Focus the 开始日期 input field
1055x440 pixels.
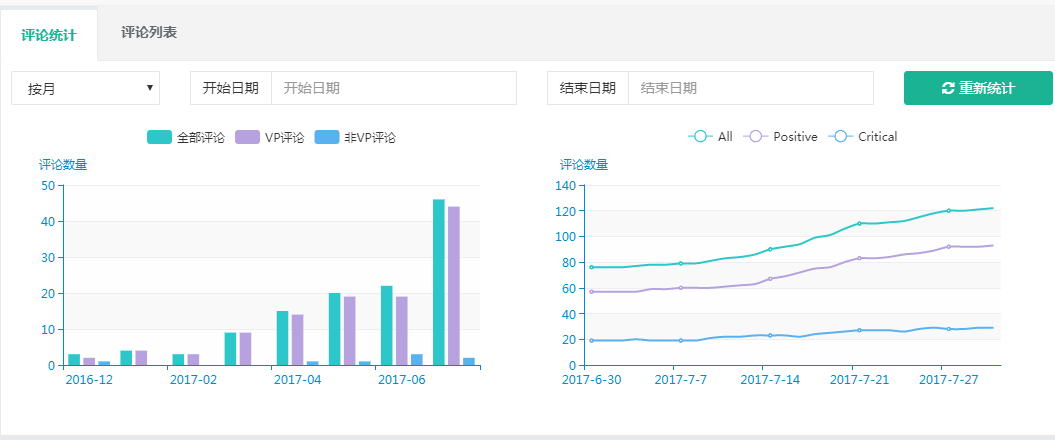coord(394,88)
